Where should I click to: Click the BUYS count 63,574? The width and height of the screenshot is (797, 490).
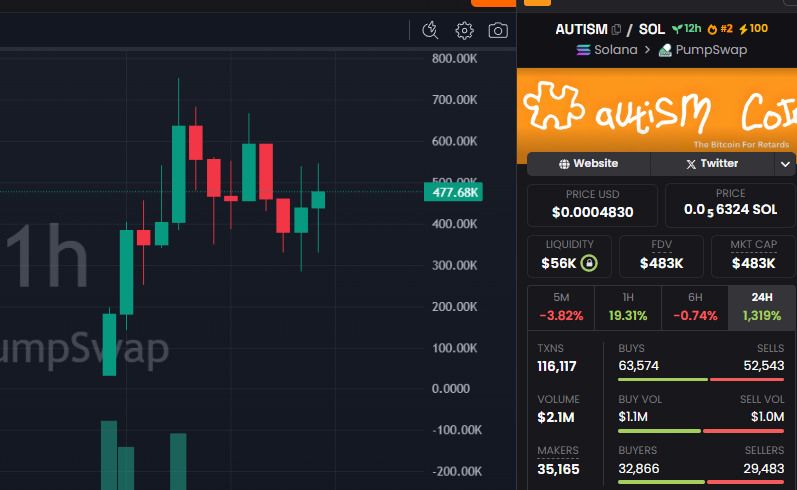coord(638,366)
